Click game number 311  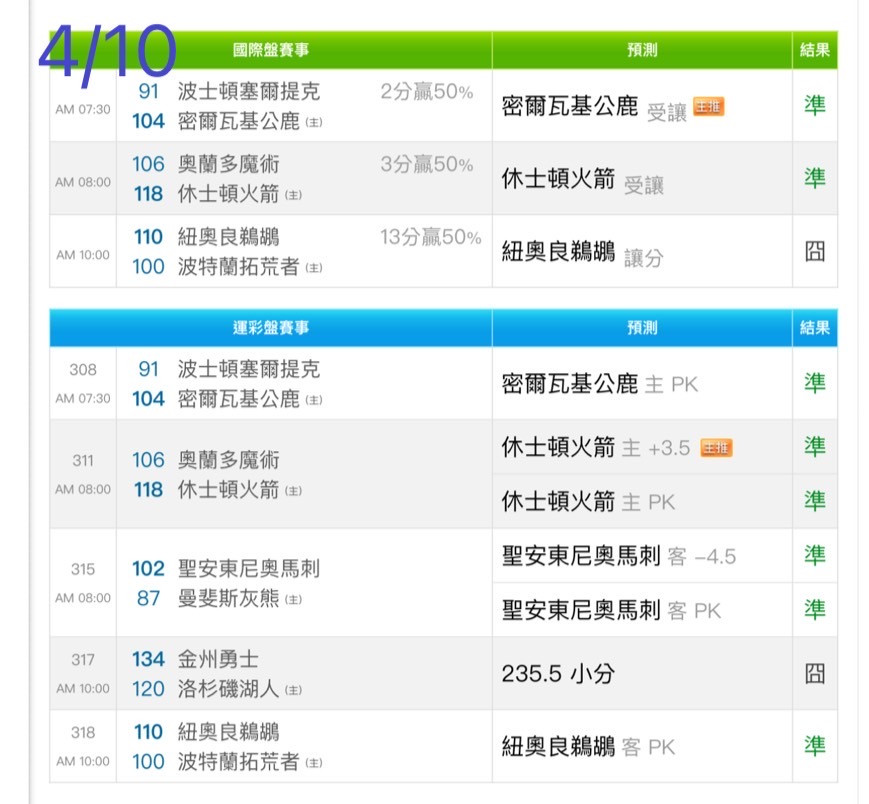[83, 460]
